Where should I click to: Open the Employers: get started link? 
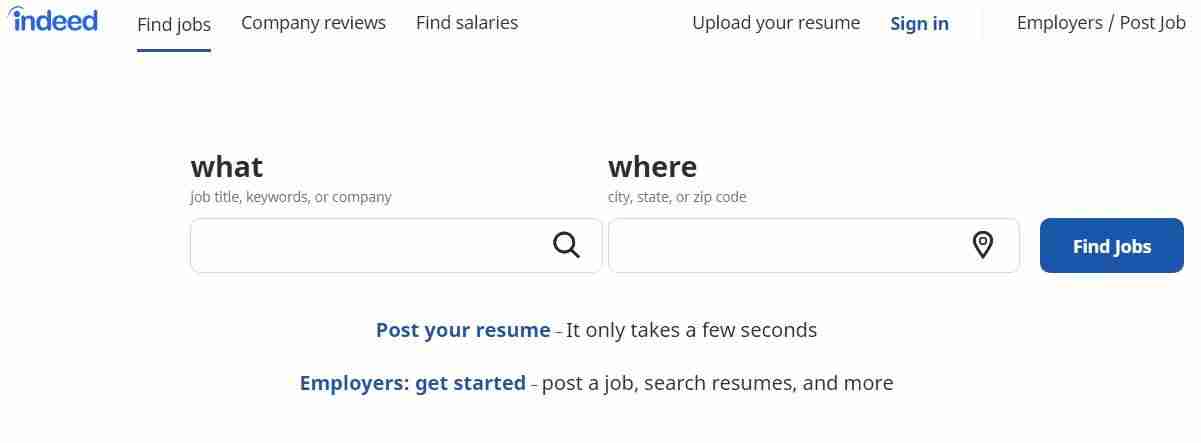pos(412,382)
